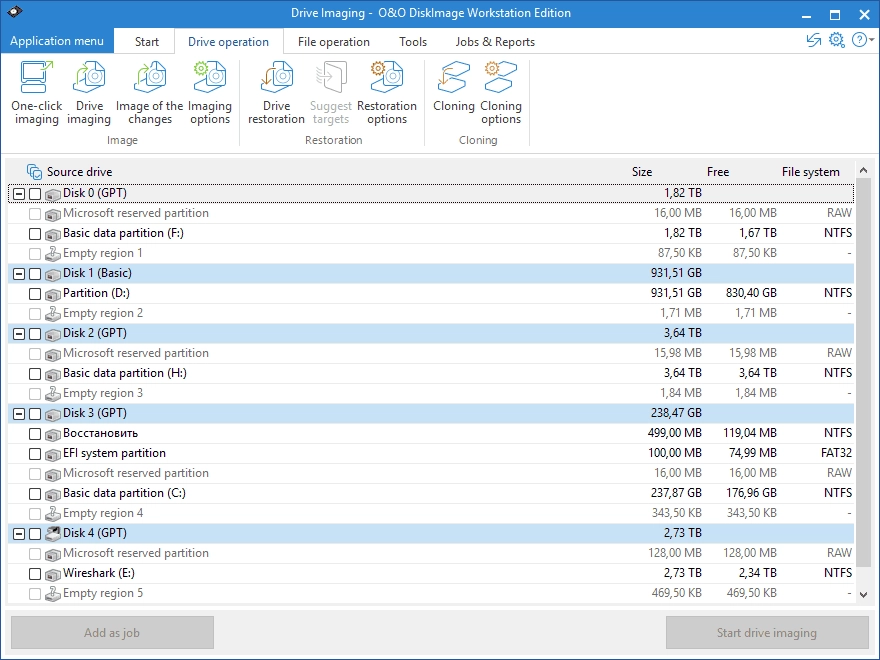The height and width of the screenshot is (660, 880).
Task: Switch to the File operation tab
Action: tap(333, 42)
